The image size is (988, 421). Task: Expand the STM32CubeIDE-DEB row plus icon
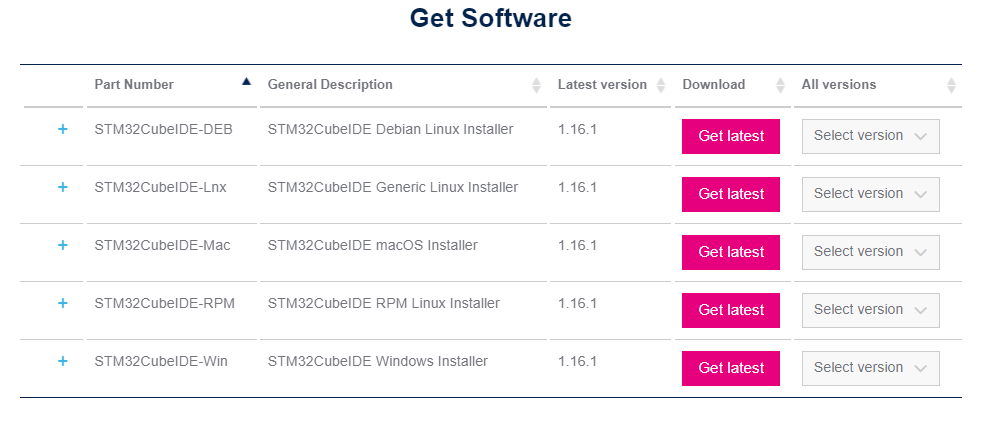pos(62,129)
